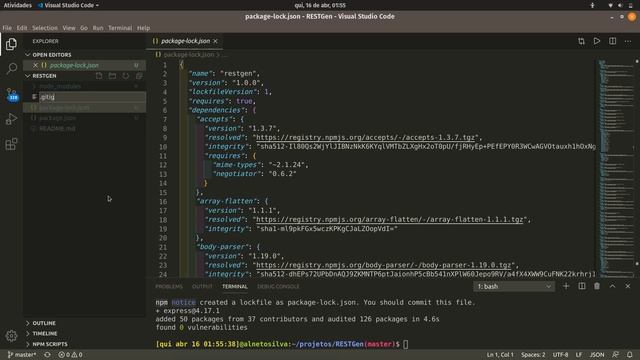The width and height of the screenshot is (640, 360).
Task: Change encoding via UTF-8 status item
Action: [560, 355]
